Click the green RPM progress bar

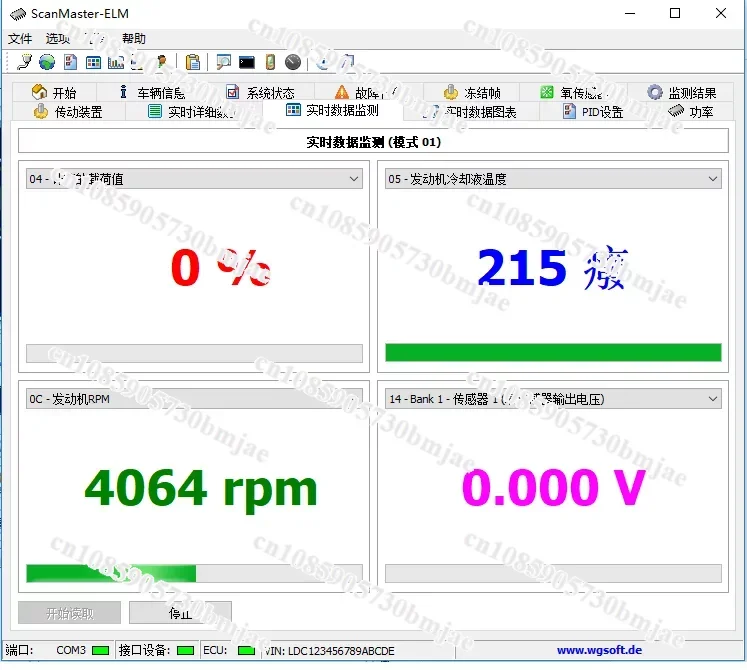click(194, 573)
